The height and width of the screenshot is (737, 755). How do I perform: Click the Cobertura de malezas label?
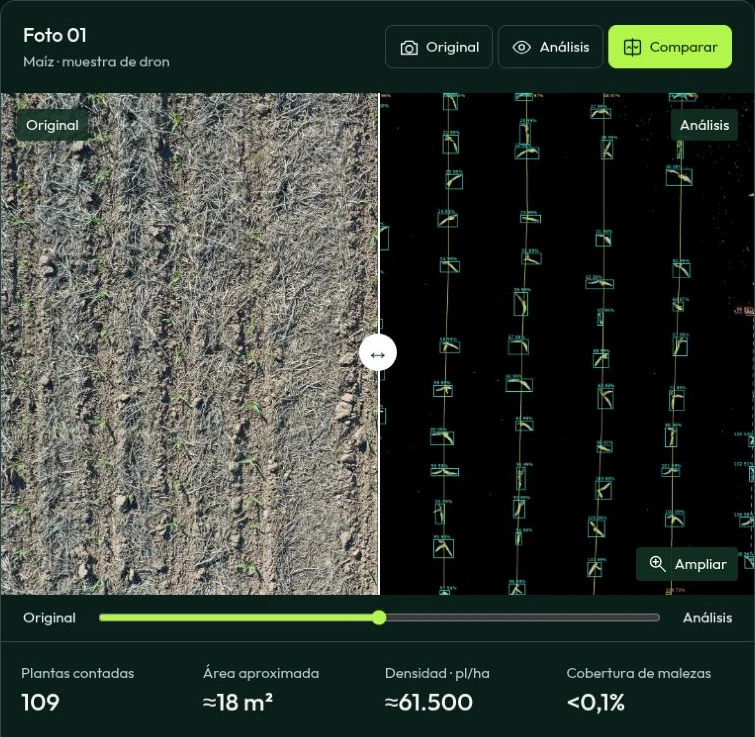tap(638, 673)
